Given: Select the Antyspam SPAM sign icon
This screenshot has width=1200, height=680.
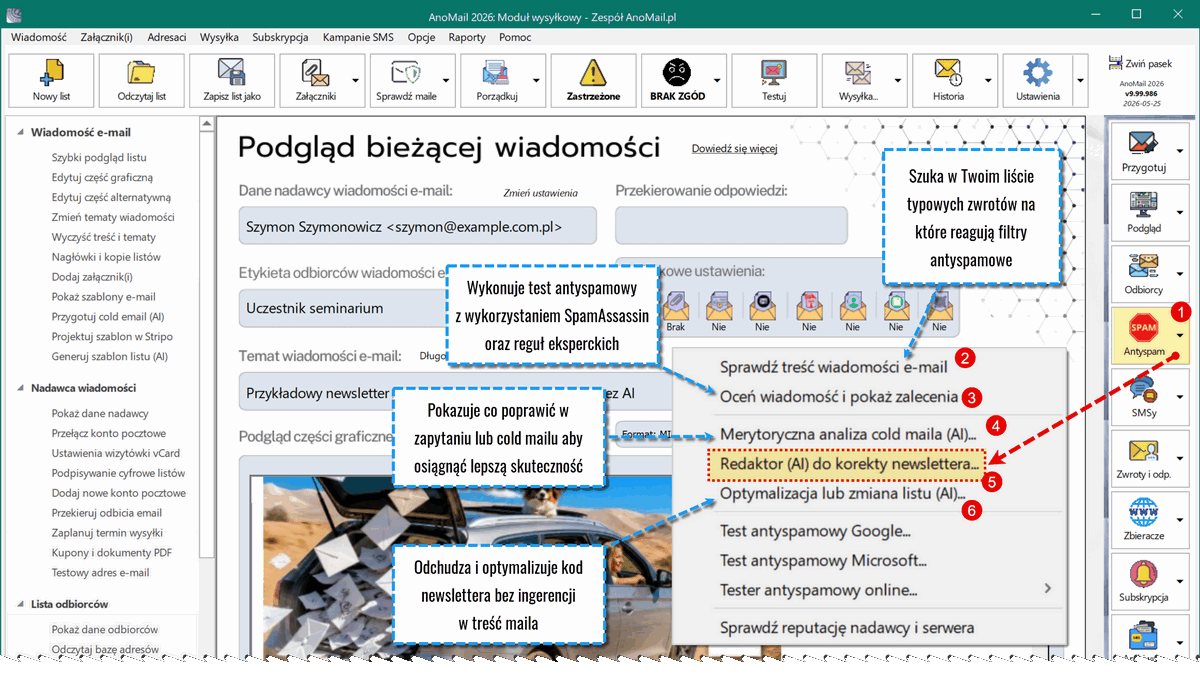Looking at the screenshot, I should (1143, 328).
